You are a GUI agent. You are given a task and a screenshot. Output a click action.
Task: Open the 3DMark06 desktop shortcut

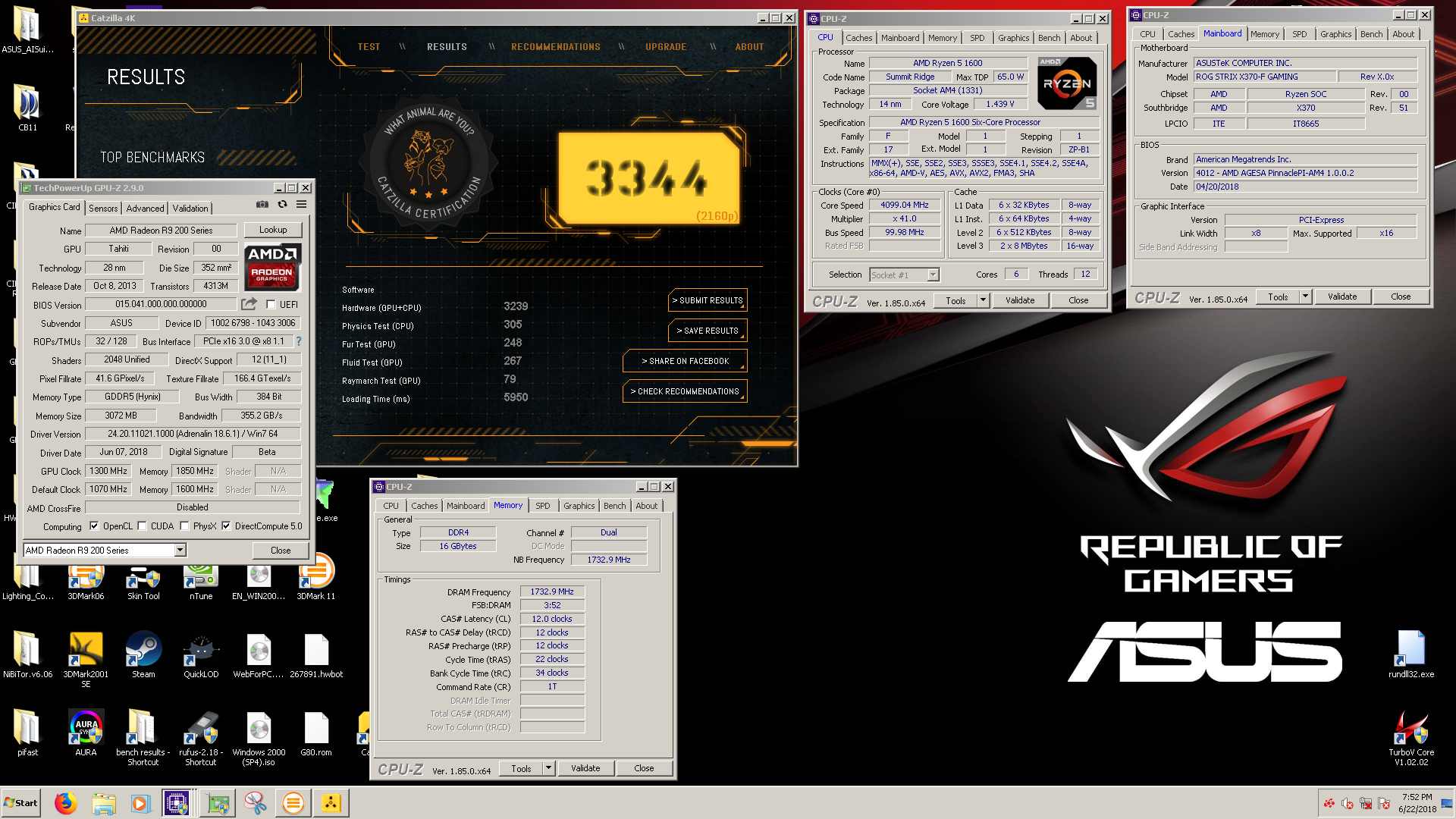coord(86,582)
